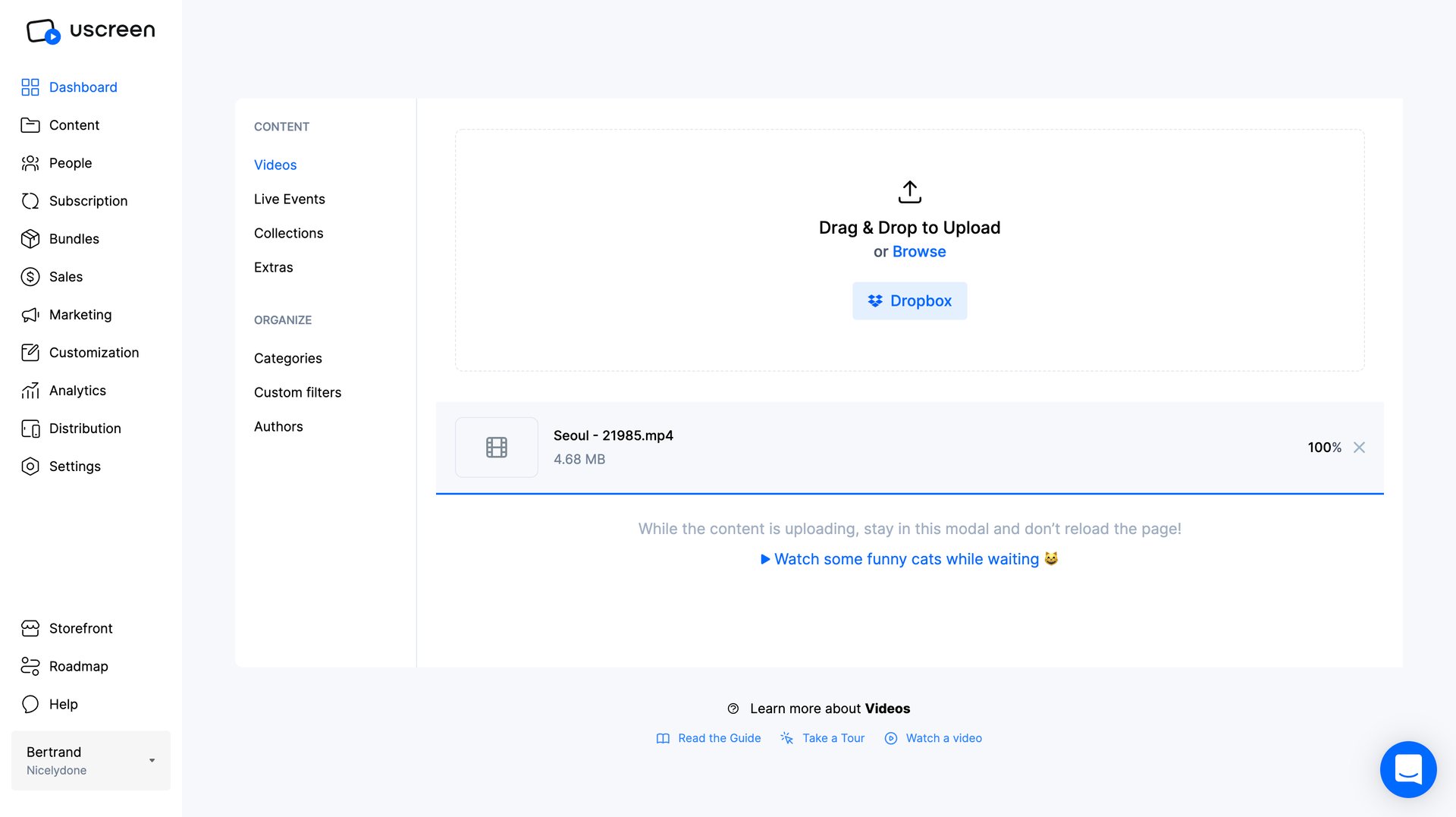Open the Distribution section
1456x817 pixels.
pyautogui.click(x=85, y=429)
